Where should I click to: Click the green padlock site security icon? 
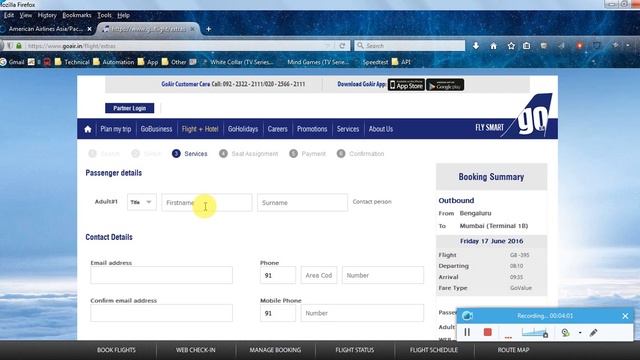[x=19, y=46]
